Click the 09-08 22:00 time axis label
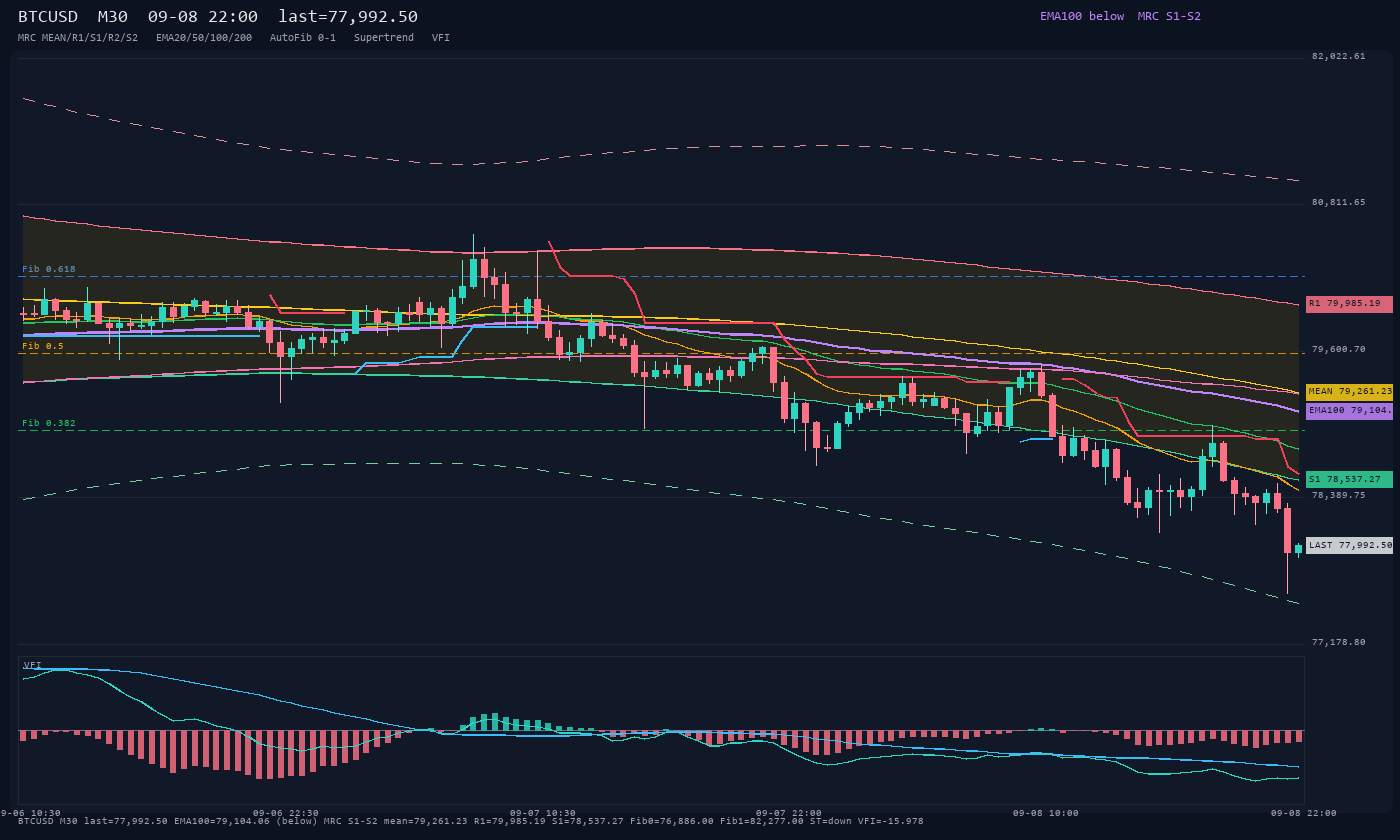The height and width of the screenshot is (840, 1400). click(x=1303, y=813)
